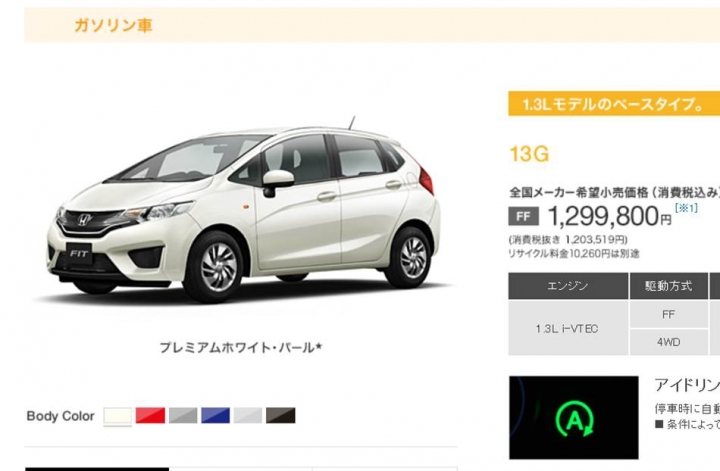Click the black tab below body colors
The image size is (720, 471).
coord(97,469)
